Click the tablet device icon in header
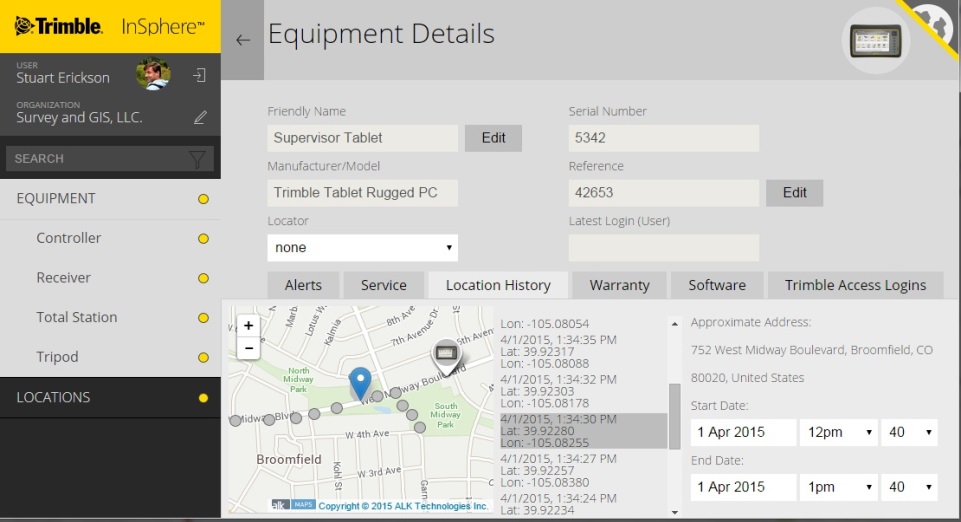961x522 pixels. click(x=876, y=41)
